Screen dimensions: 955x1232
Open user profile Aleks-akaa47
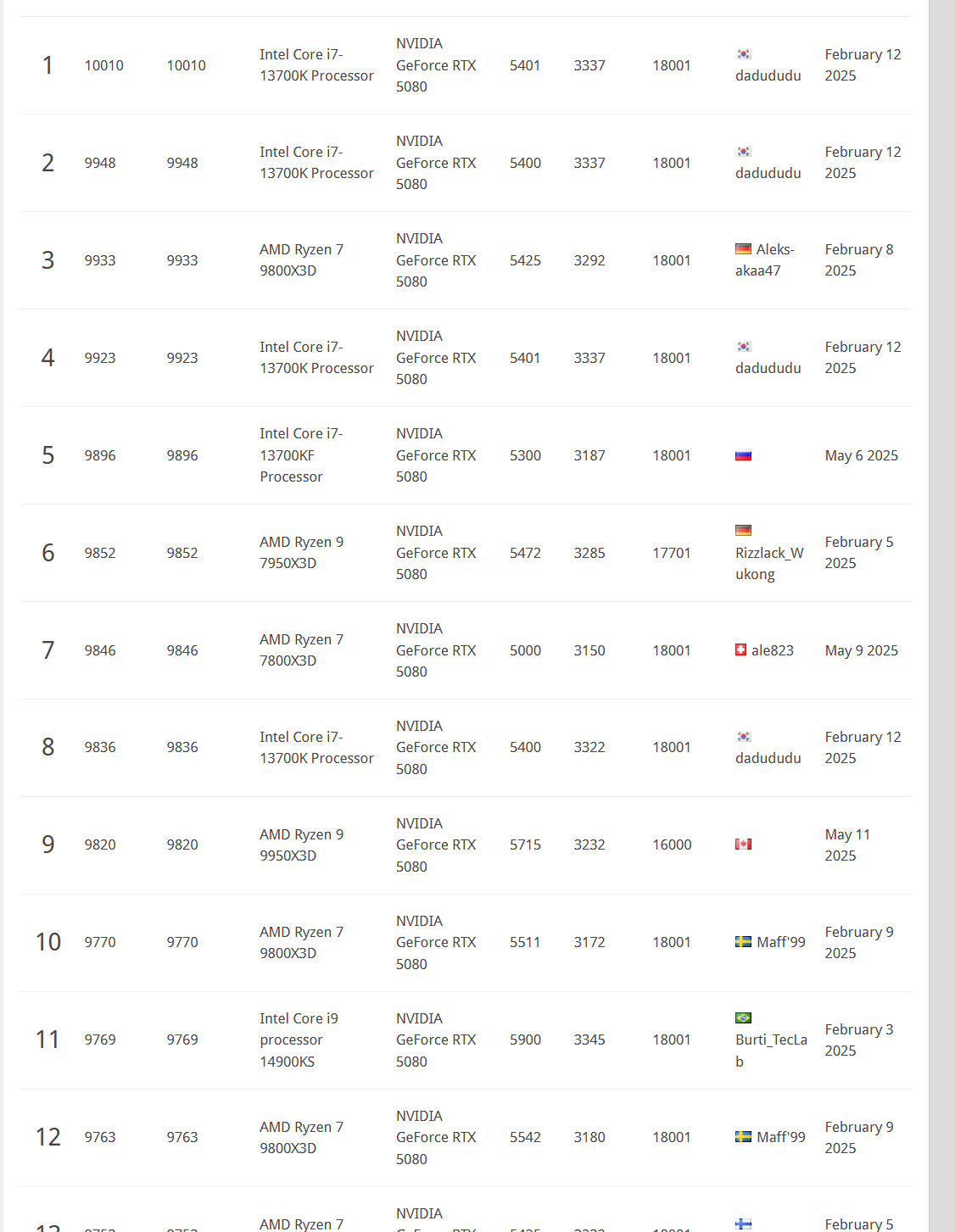click(x=765, y=260)
